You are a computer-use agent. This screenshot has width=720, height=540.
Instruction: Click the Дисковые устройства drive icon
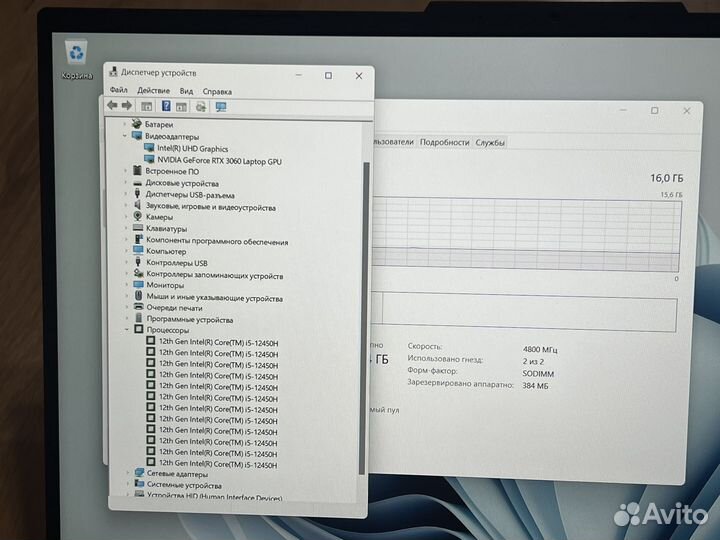137,183
